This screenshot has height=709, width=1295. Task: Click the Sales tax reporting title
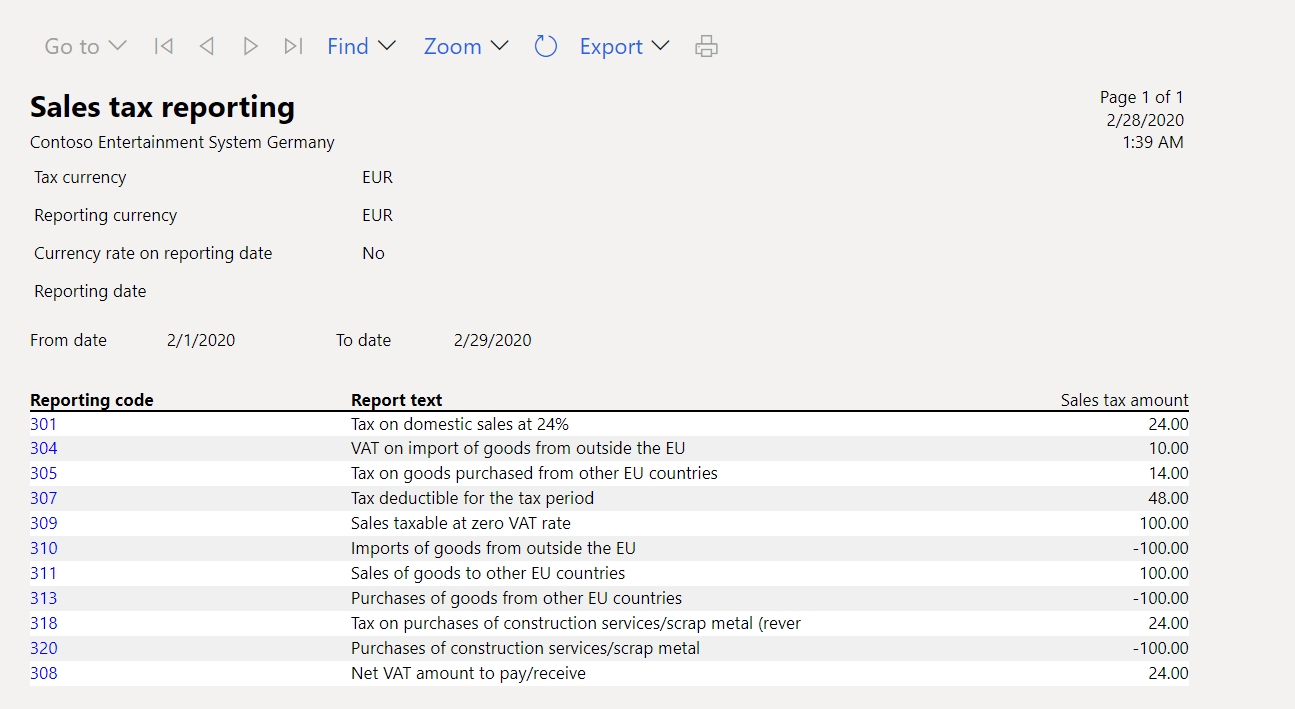162,107
